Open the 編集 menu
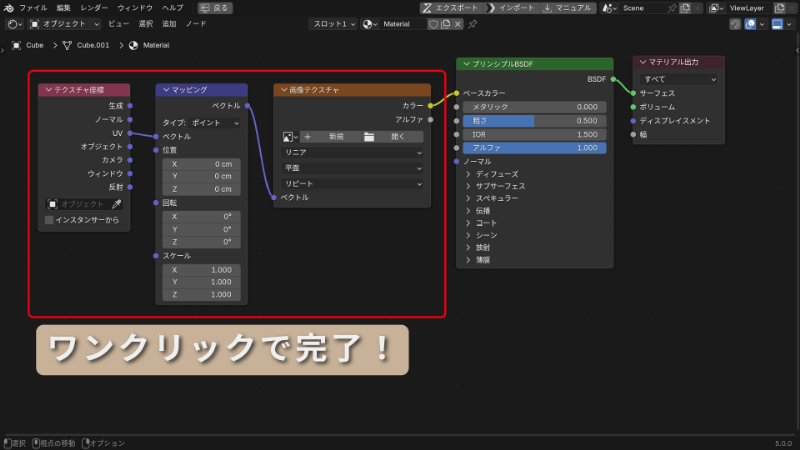This screenshot has height=450, width=800. click(x=64, y=8)
